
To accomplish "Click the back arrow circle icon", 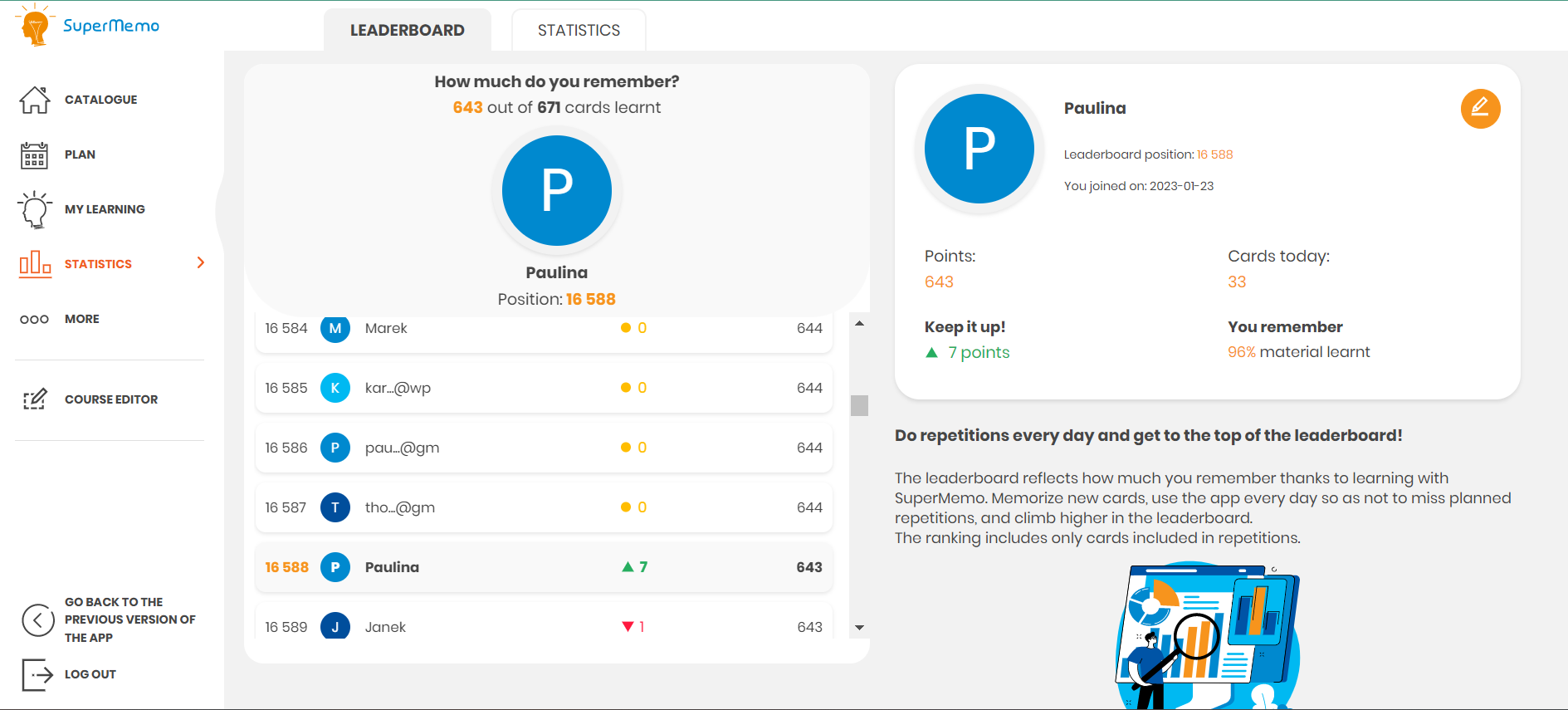I will [x=38, y=619].
